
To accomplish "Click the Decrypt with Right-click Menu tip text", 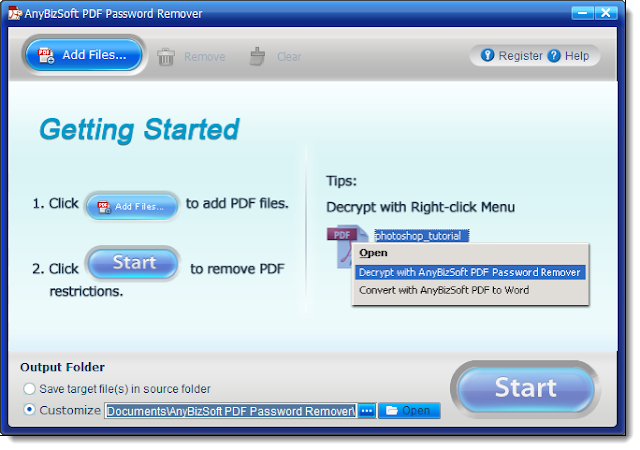I will coord(420,207).
